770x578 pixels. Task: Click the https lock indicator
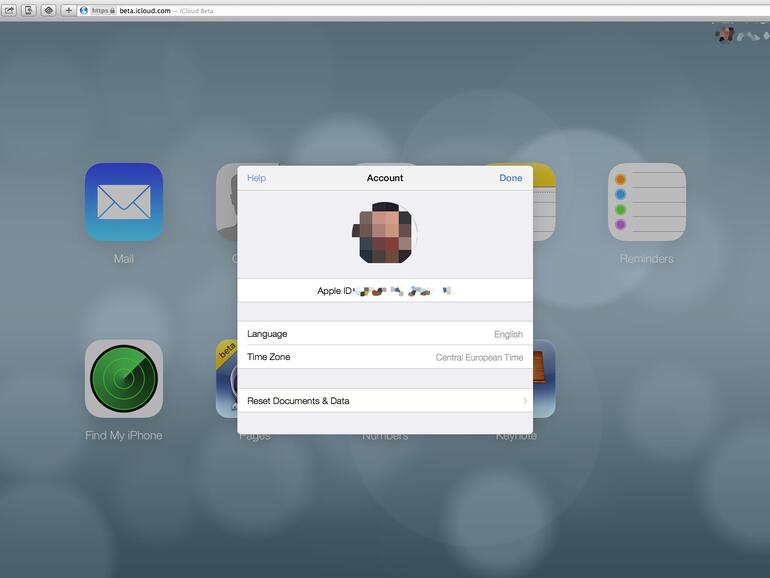coord(103,10)
